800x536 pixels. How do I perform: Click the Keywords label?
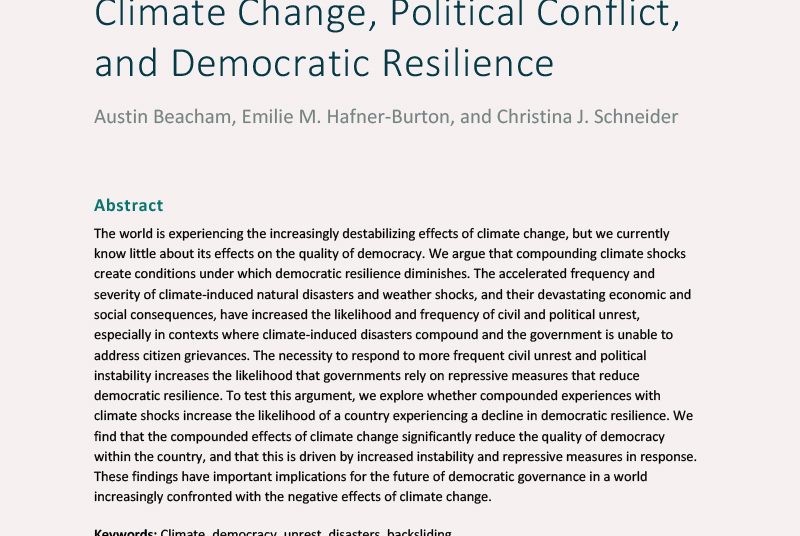(125, 532)
